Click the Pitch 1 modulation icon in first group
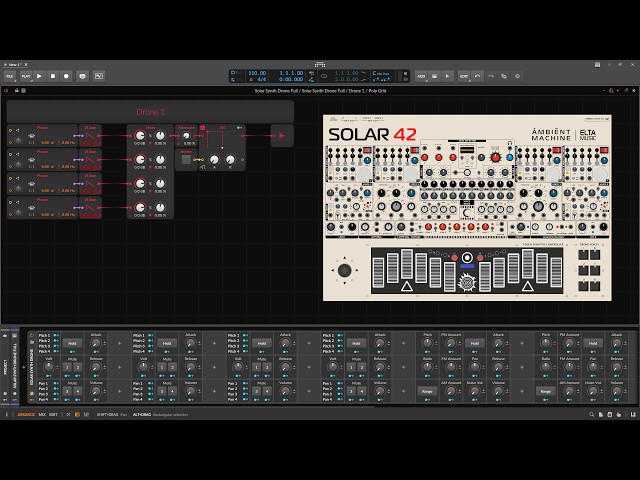Image resolution: width=640 pixels, height=480 pixels. pos(56,336)
